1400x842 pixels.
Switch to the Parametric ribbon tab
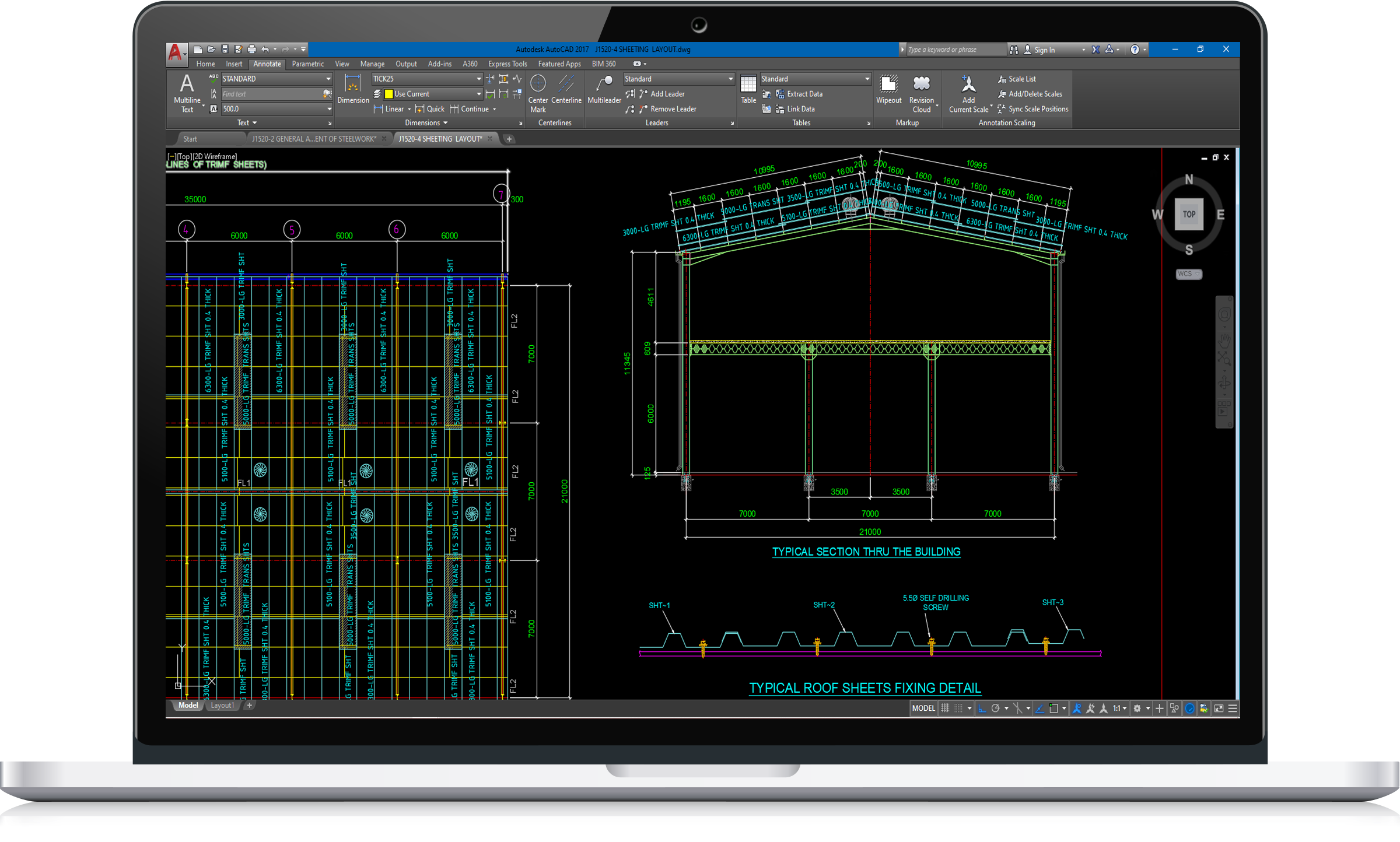307,64
